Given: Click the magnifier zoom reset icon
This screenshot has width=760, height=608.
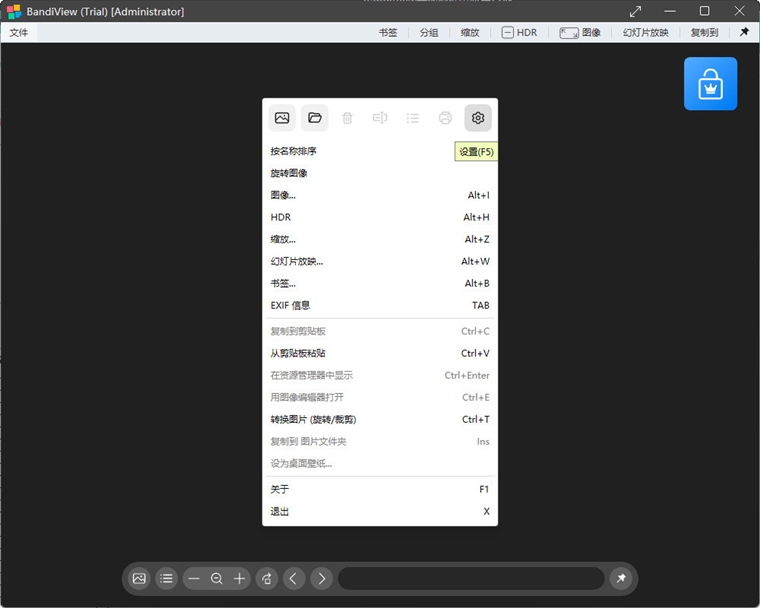Looking at the screenshot, I should (217, 578).
